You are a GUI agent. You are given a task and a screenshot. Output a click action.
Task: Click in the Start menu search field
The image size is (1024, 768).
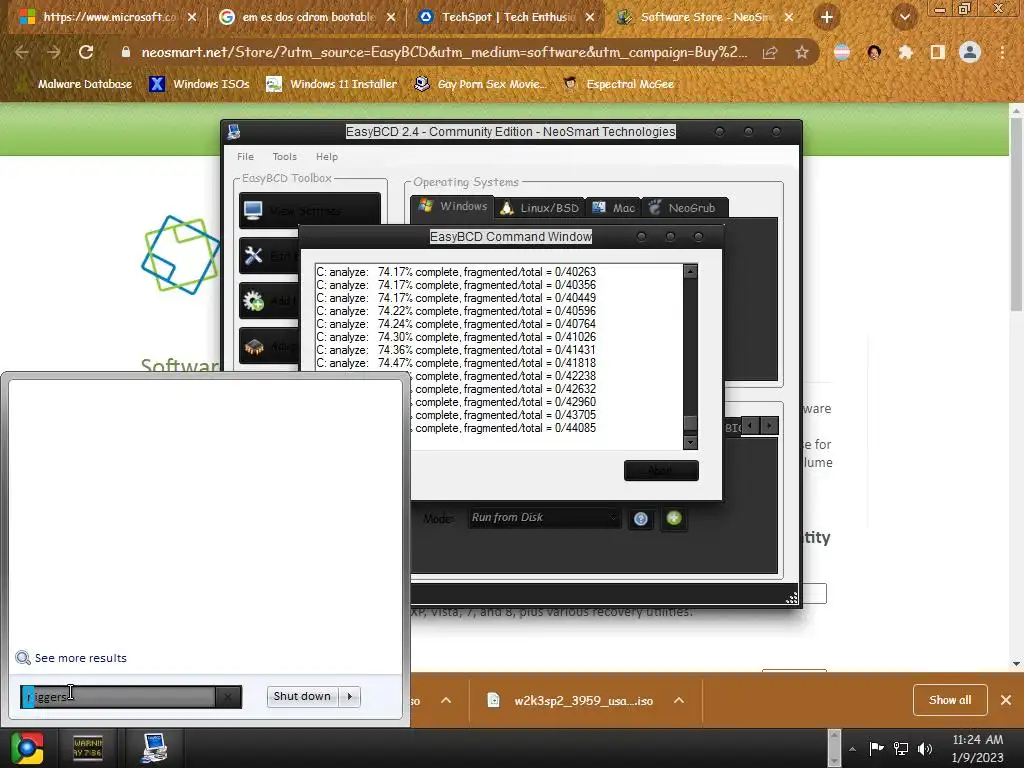[x=119, y=697]
